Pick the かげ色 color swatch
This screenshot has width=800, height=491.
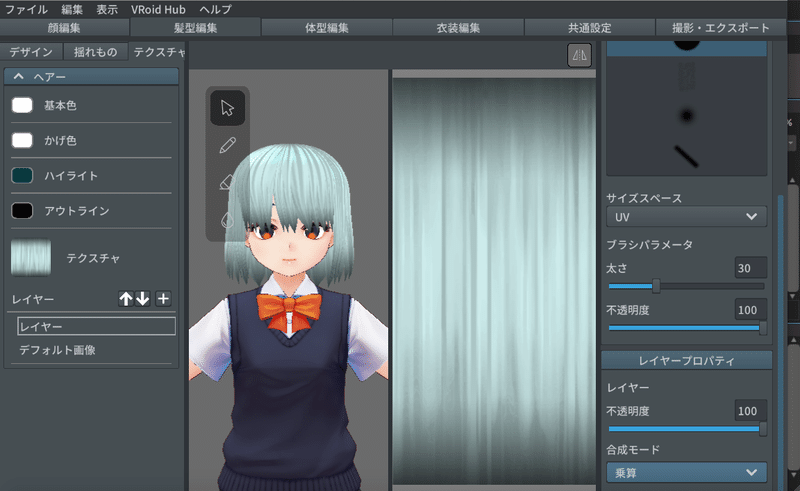point(22,140)
